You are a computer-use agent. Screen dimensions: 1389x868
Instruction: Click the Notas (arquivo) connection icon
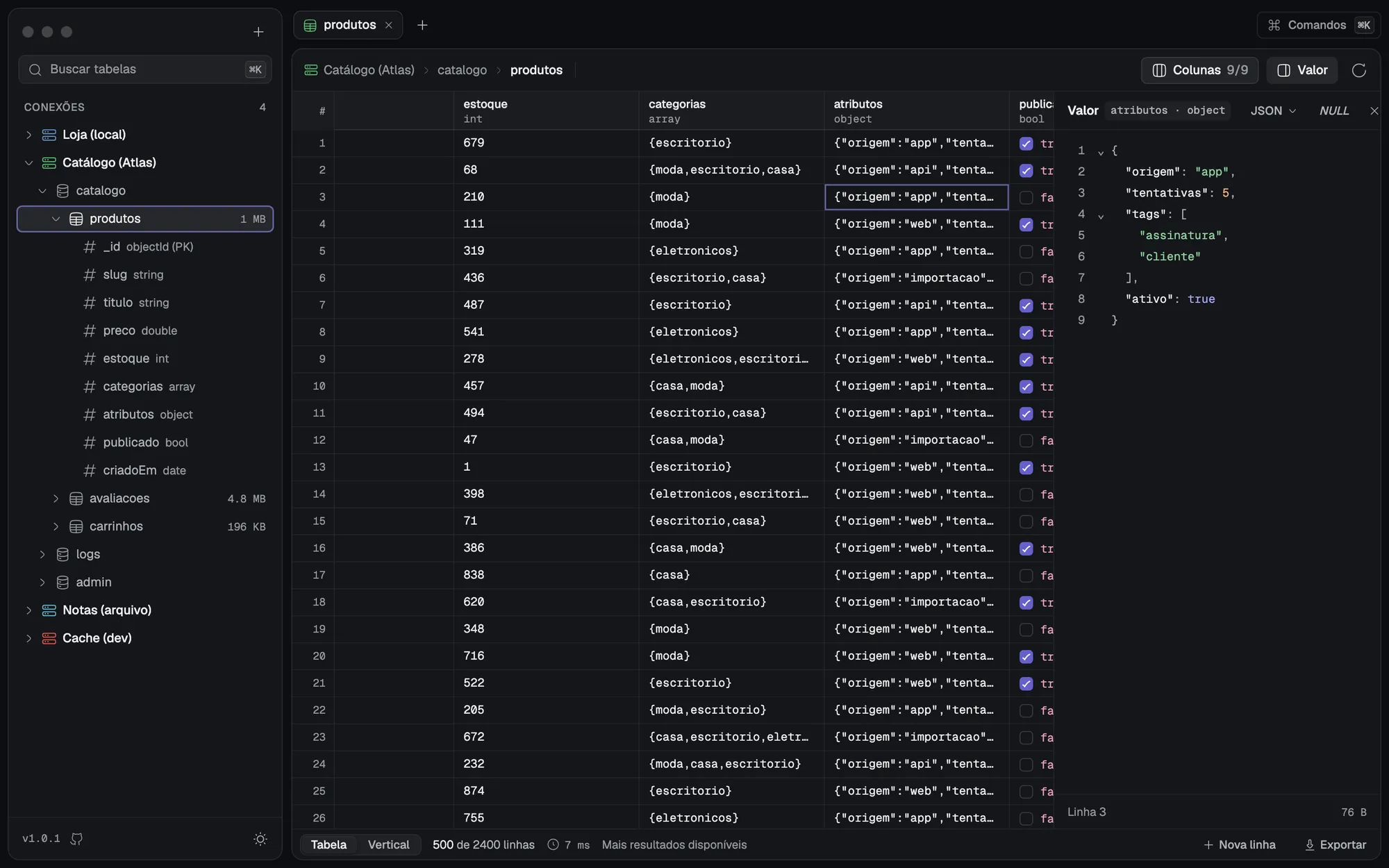(x=49, y=610)
